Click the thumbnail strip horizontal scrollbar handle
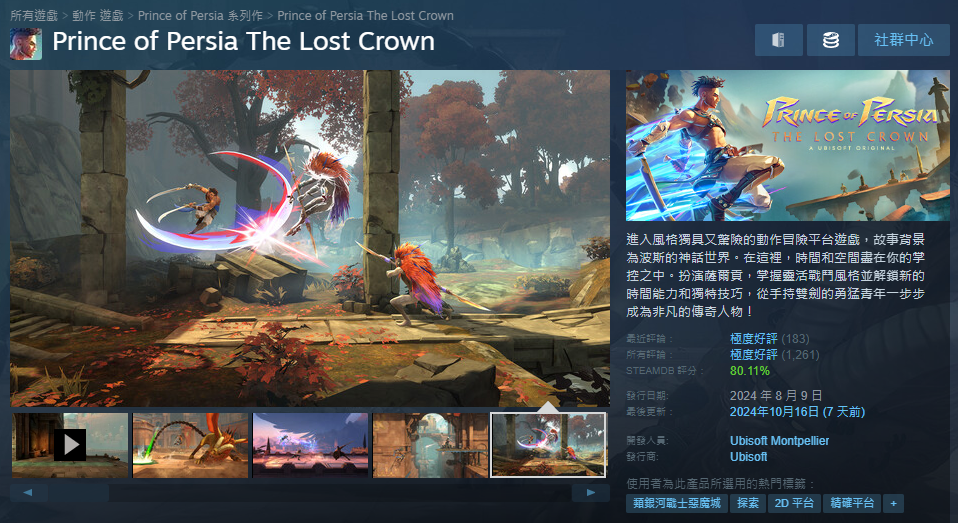 coord(78,492)
